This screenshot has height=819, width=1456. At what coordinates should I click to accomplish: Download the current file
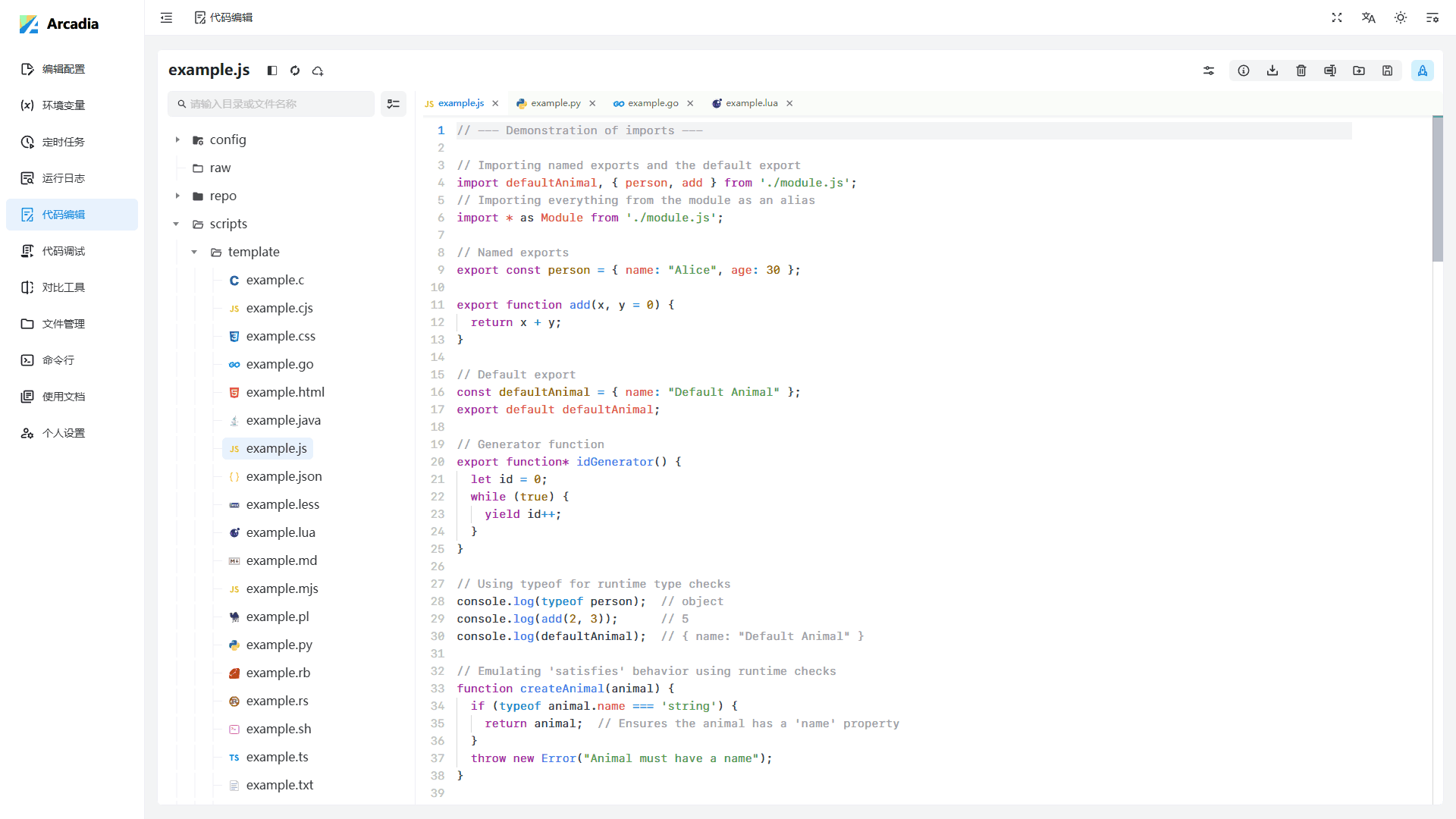pos(1272,71)
